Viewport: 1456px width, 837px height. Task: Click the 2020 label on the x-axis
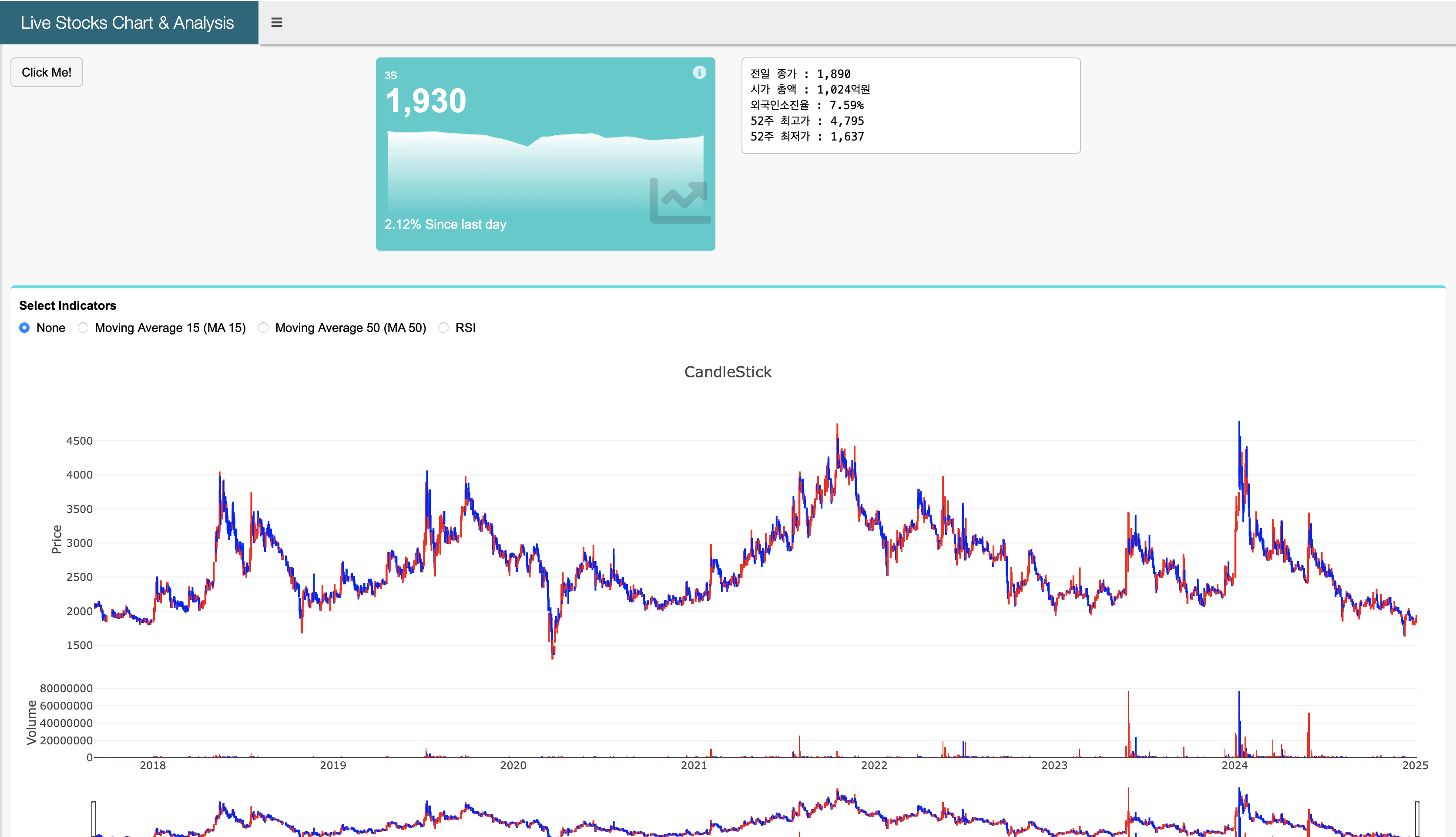click(x=513, y=765)
